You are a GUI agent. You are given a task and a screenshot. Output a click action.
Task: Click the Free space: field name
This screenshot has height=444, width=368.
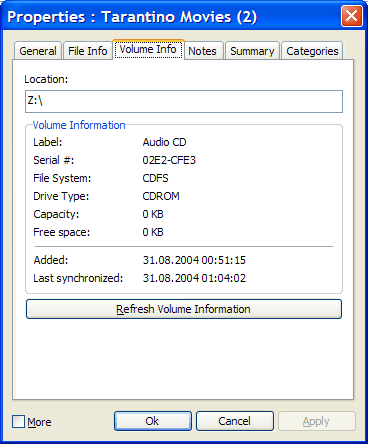tap(62, 232)
